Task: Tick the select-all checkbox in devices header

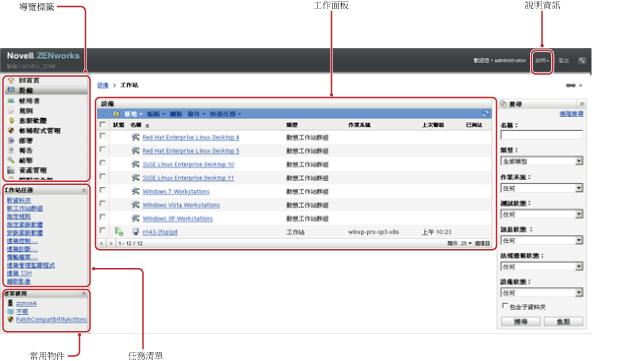Action: [103, 125]
